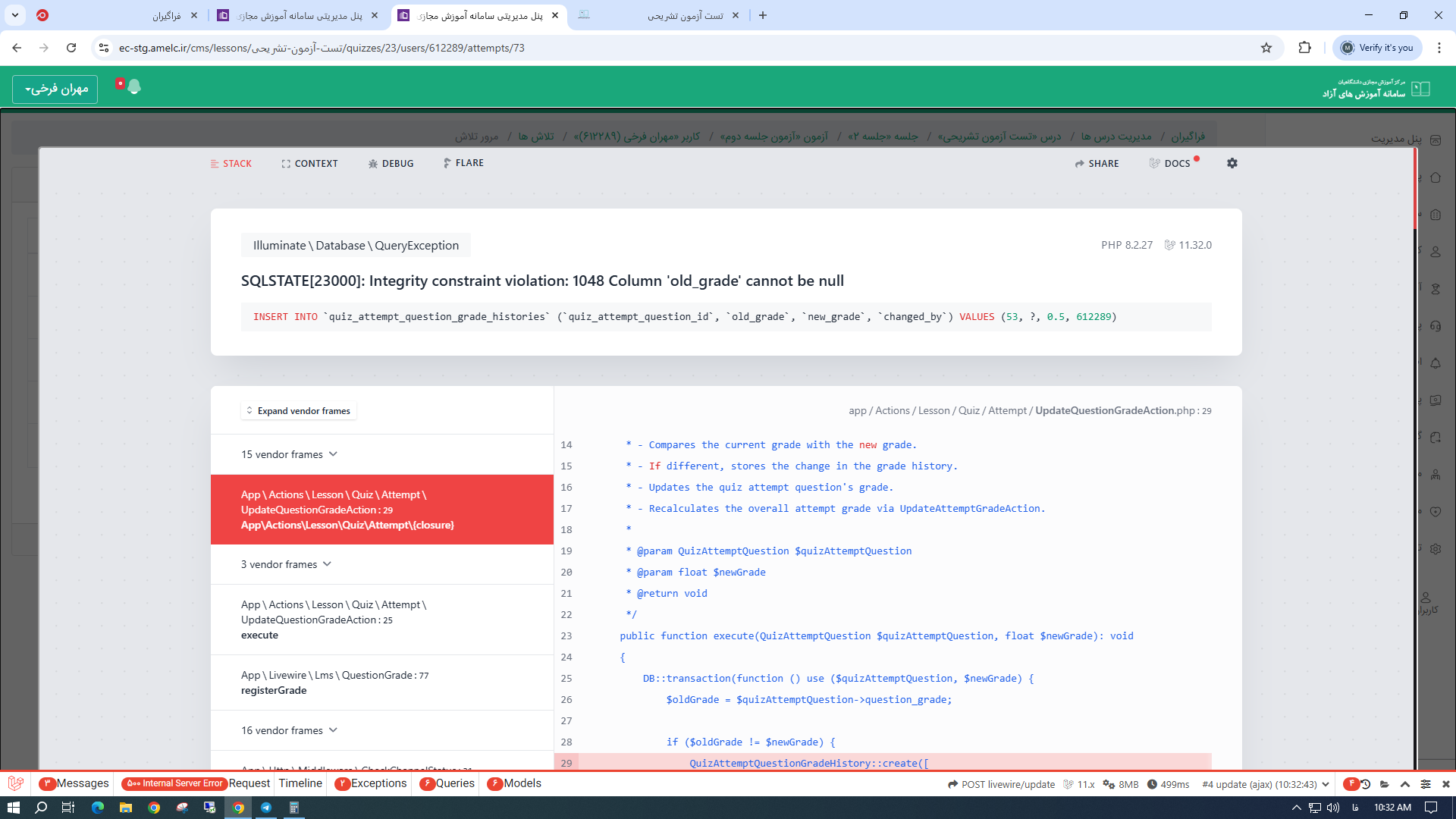Open debugbar settings sliders icon
The image size is (1456, 819).
coord(1426,784)
